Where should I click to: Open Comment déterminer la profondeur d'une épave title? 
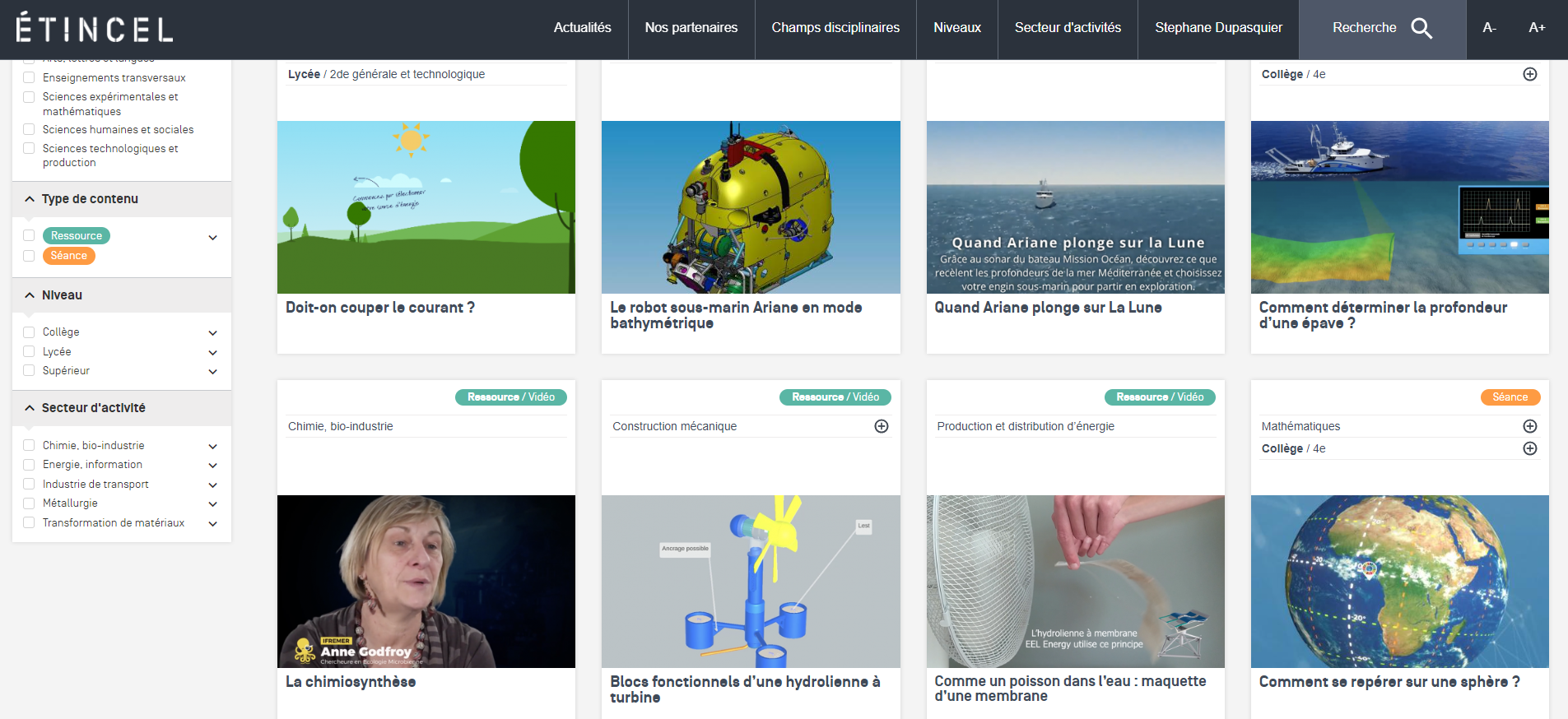click(x=1383, y=315)
